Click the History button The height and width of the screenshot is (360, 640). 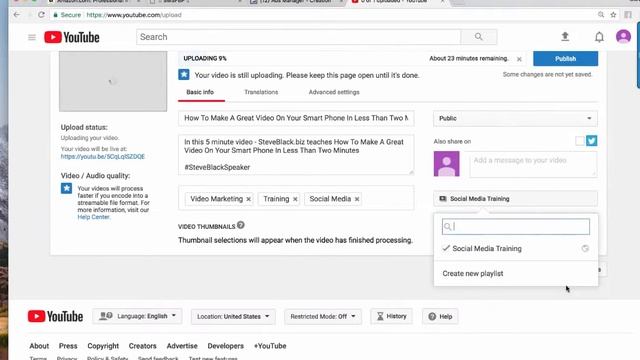click(391, 316)
